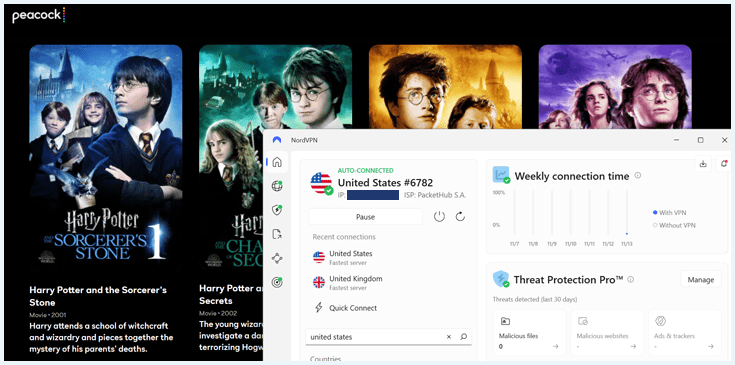The width and height of the screenshot is (735, 365).
Task: Open the fourth Harry Potter poster (purple)
Action: point(615,87)
